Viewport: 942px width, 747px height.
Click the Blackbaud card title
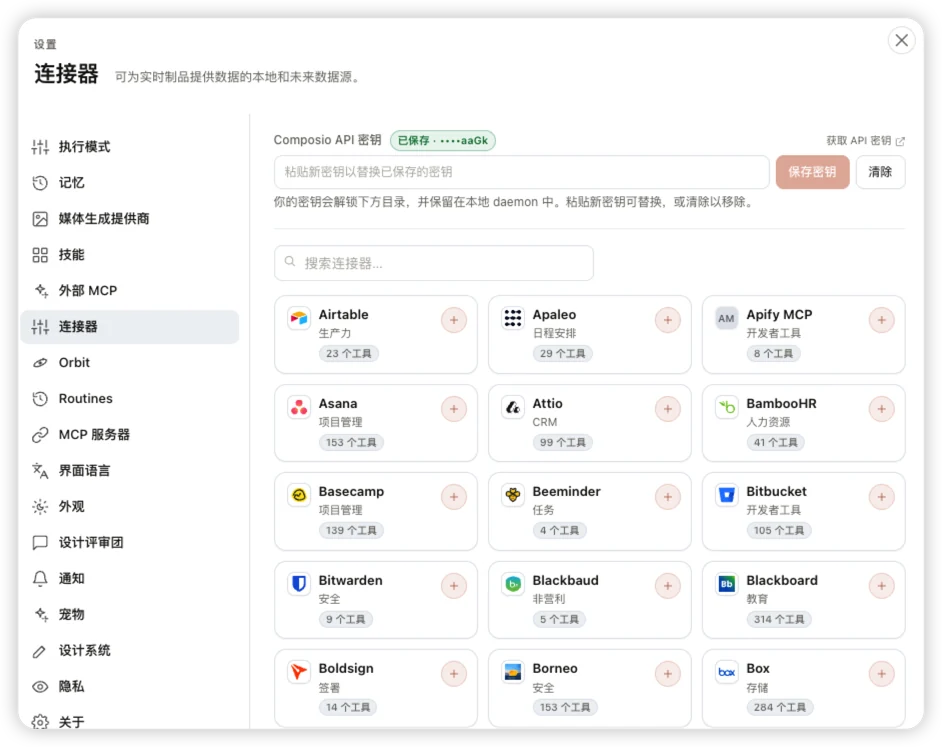[565, 581]
